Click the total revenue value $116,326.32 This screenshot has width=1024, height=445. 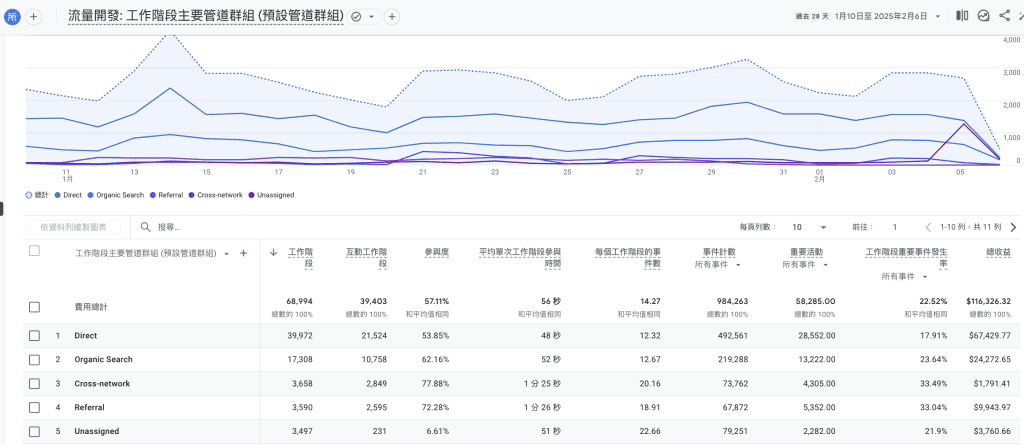pyautogui.click(x=989, y=302)
